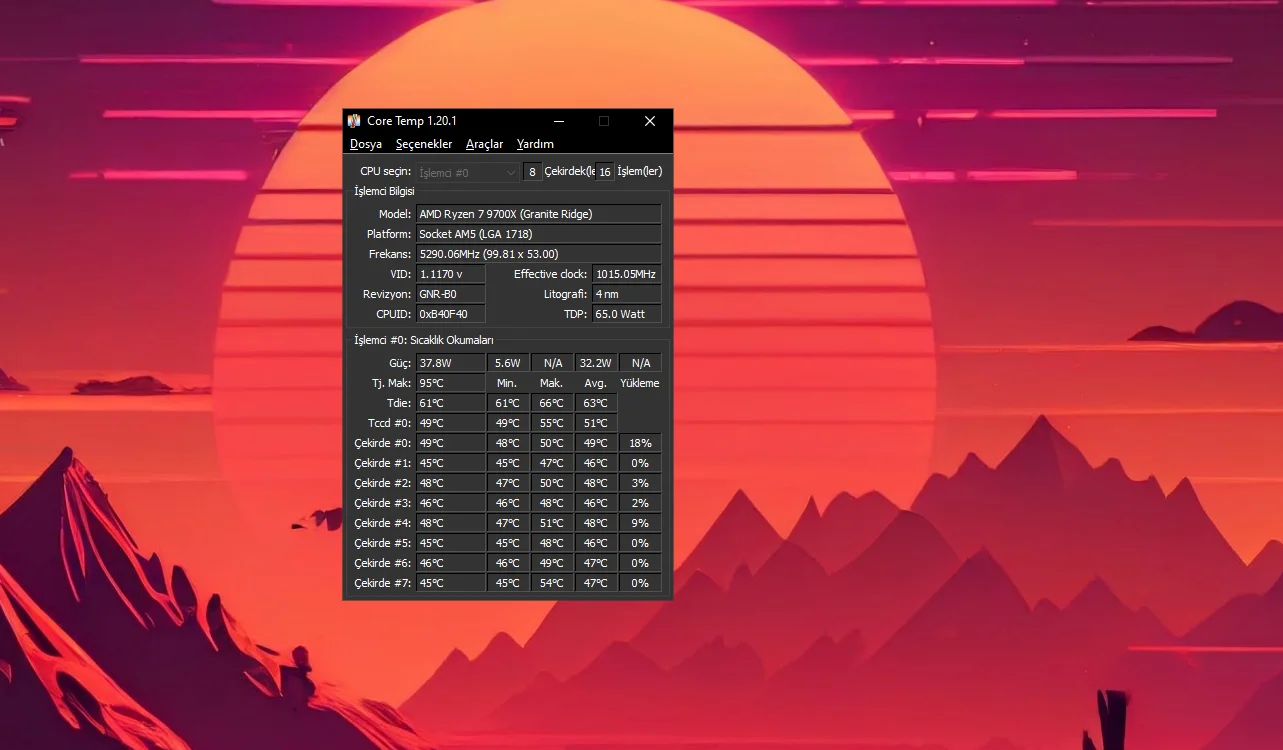This screenshot has width=1283, height=750.
Task: Click the thread count field showing 16
Action: tap(605, 172)
